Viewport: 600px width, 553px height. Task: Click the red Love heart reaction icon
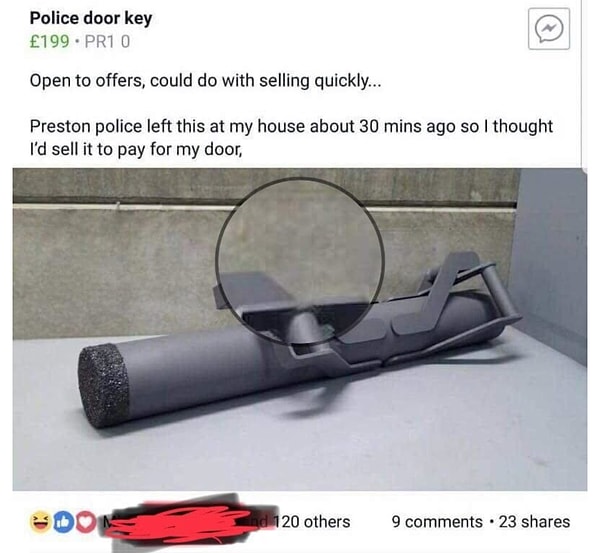click(x=85, y=523)
